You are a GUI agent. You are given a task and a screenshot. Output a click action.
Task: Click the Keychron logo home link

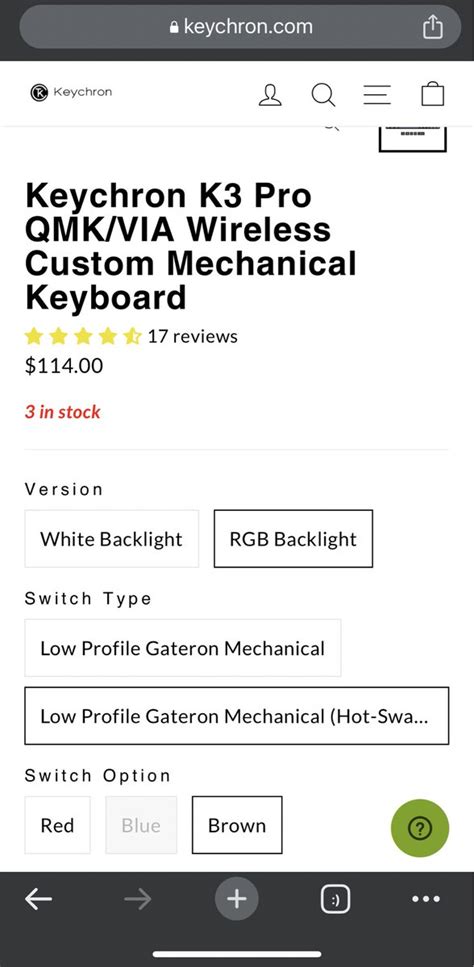coord(72,93)
